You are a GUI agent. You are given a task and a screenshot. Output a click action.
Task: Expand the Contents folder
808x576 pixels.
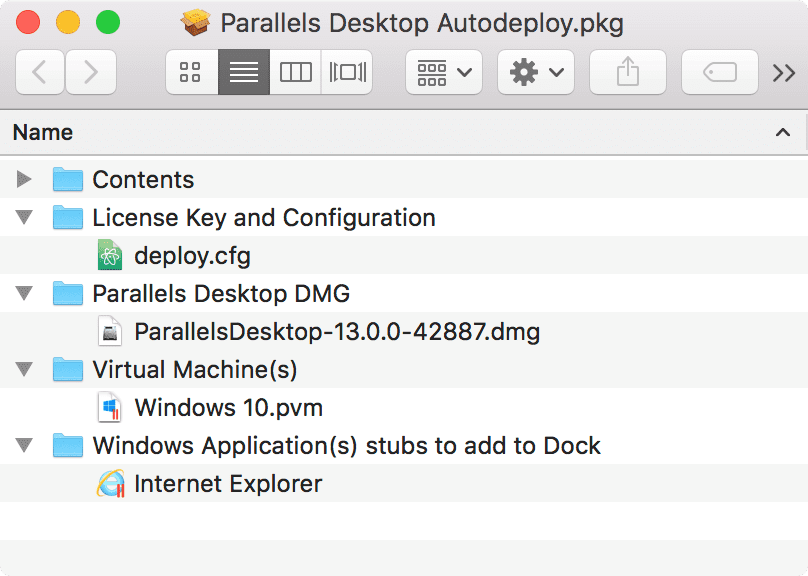click(x=24, y=179)
